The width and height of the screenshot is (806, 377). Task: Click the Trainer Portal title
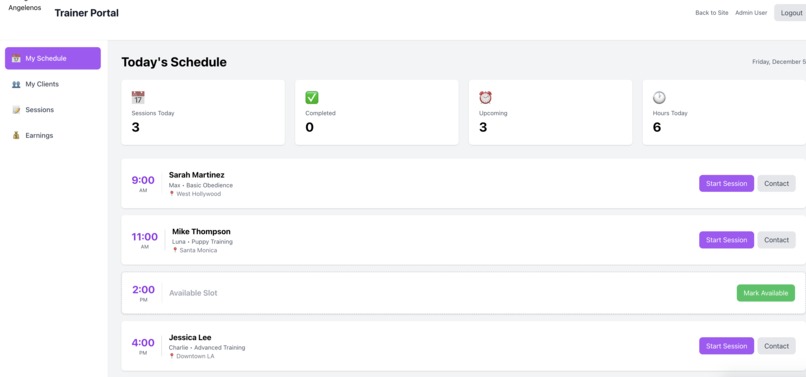[86, 13]
